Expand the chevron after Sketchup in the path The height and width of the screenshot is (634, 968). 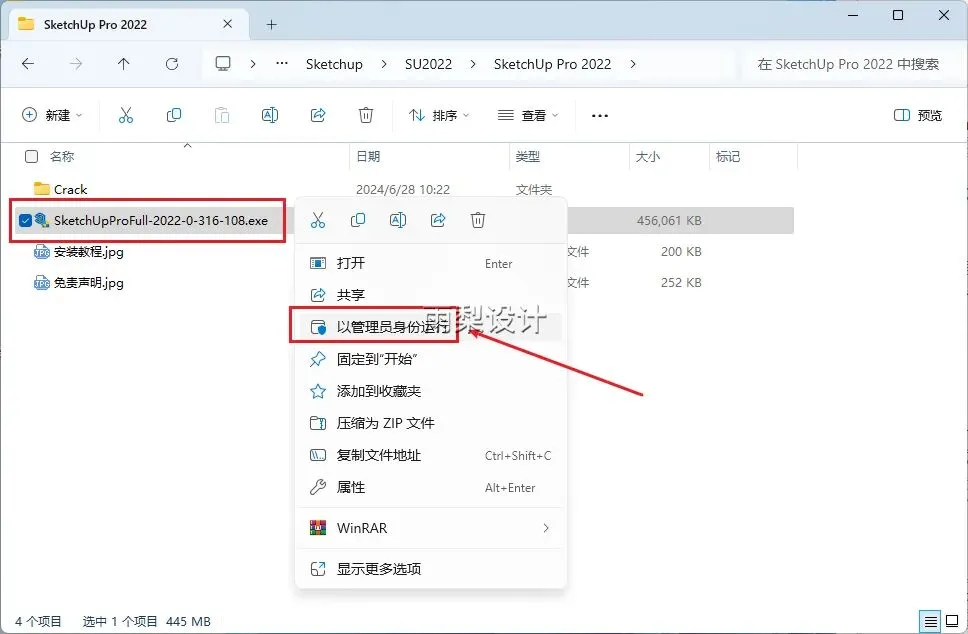384,64
